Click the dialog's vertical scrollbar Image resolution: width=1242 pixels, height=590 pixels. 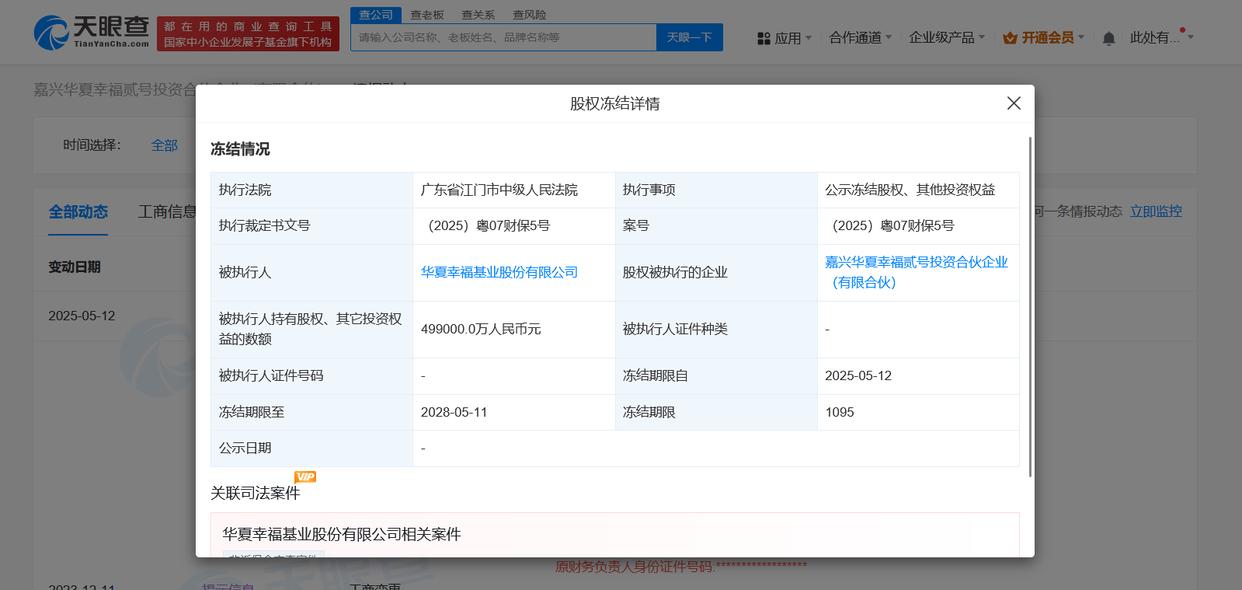pos(1029,305)
